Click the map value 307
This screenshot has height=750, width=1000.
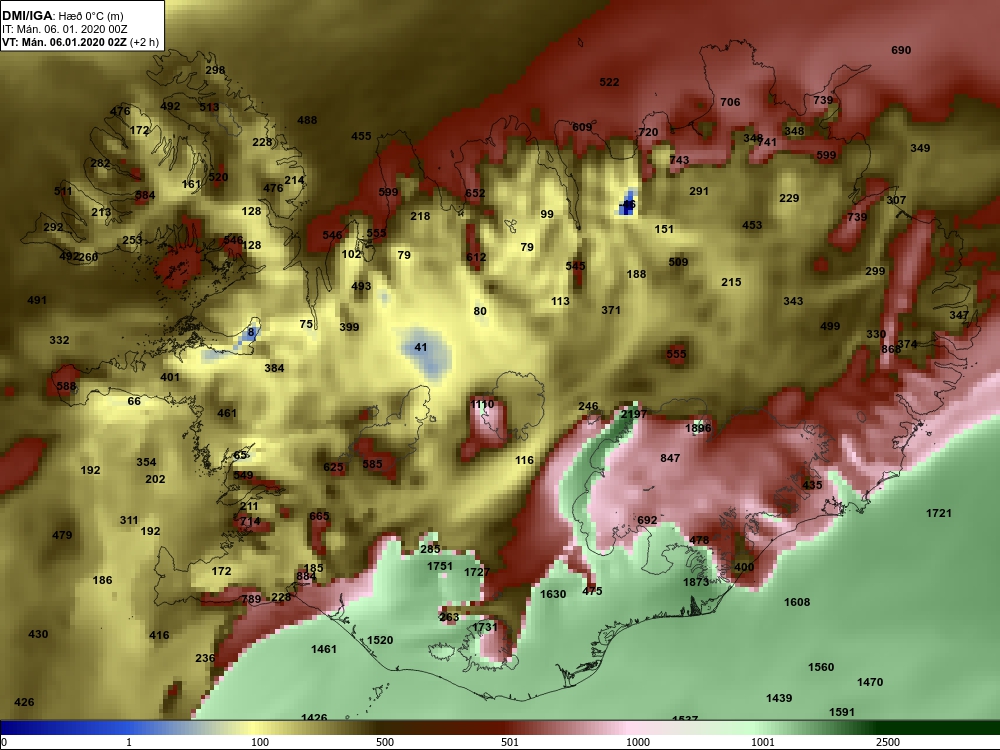[895, 200]
